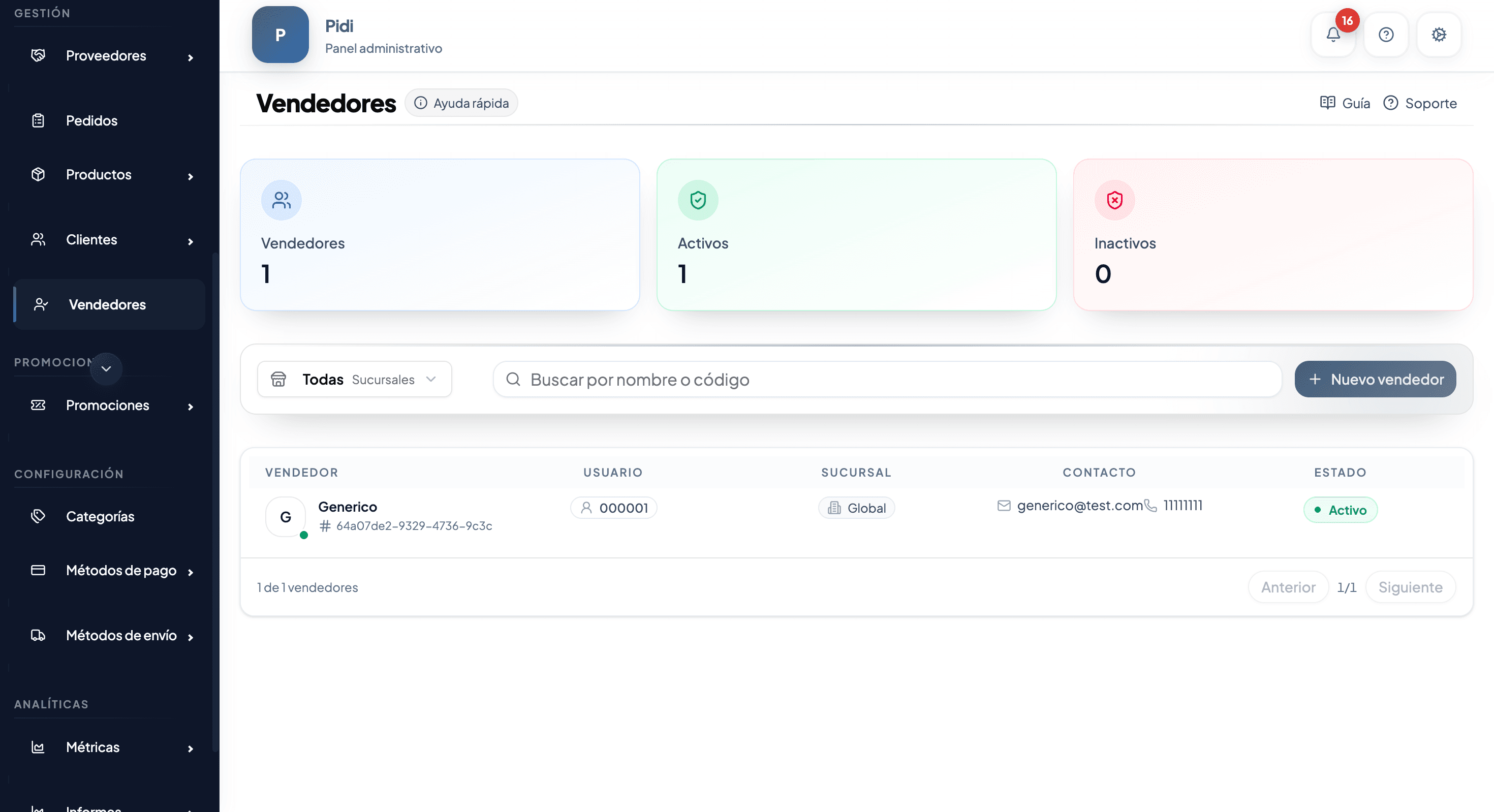Image resolution: width=1494 pixels, height=812 pixels.
Task: Expand the Productos submenu
Action: coord(190,176)
